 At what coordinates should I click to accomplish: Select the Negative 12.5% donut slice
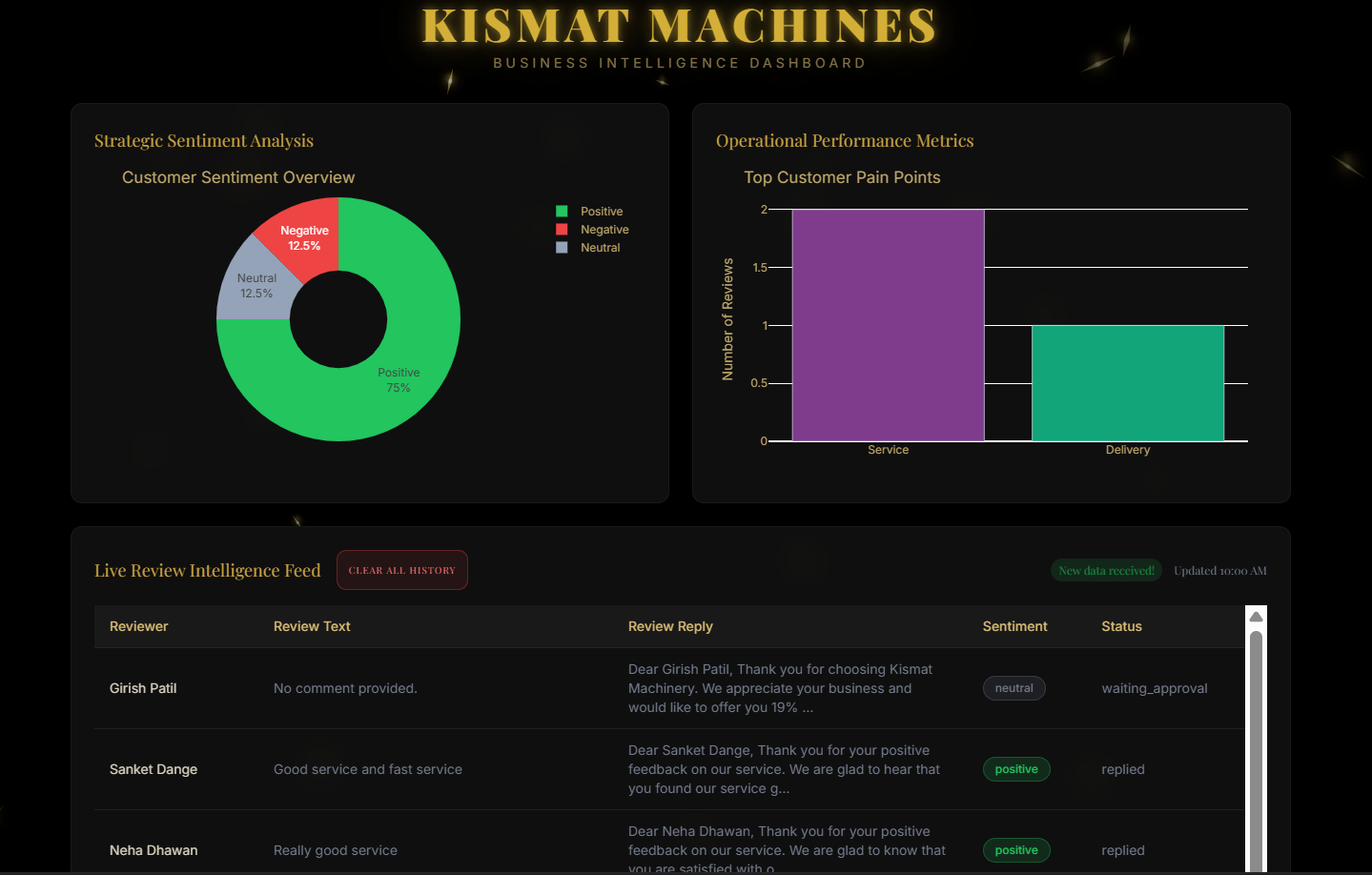coord(305,236)
